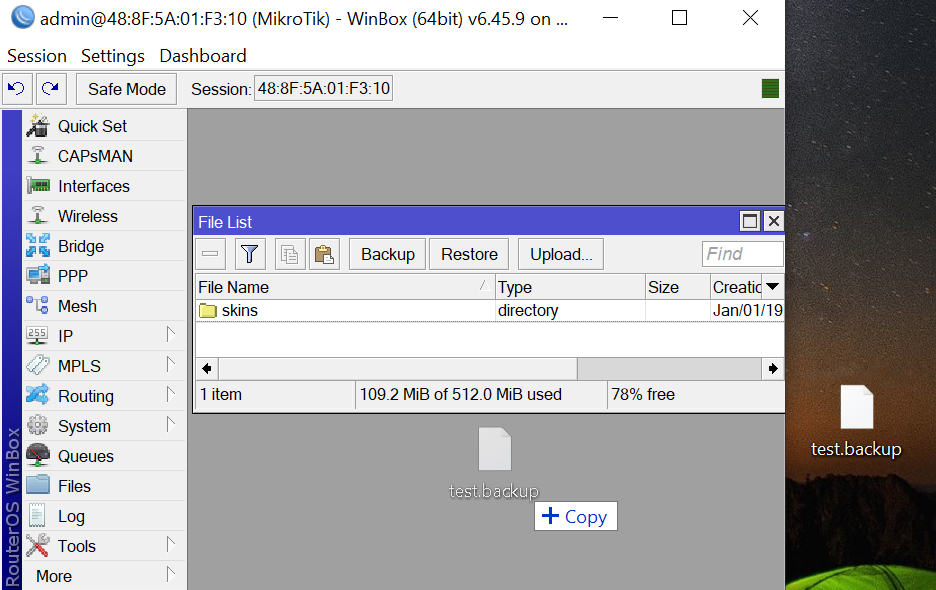Open the Tools sidebar menu
This screenshot has height=590, width=936.
point(104,546)
